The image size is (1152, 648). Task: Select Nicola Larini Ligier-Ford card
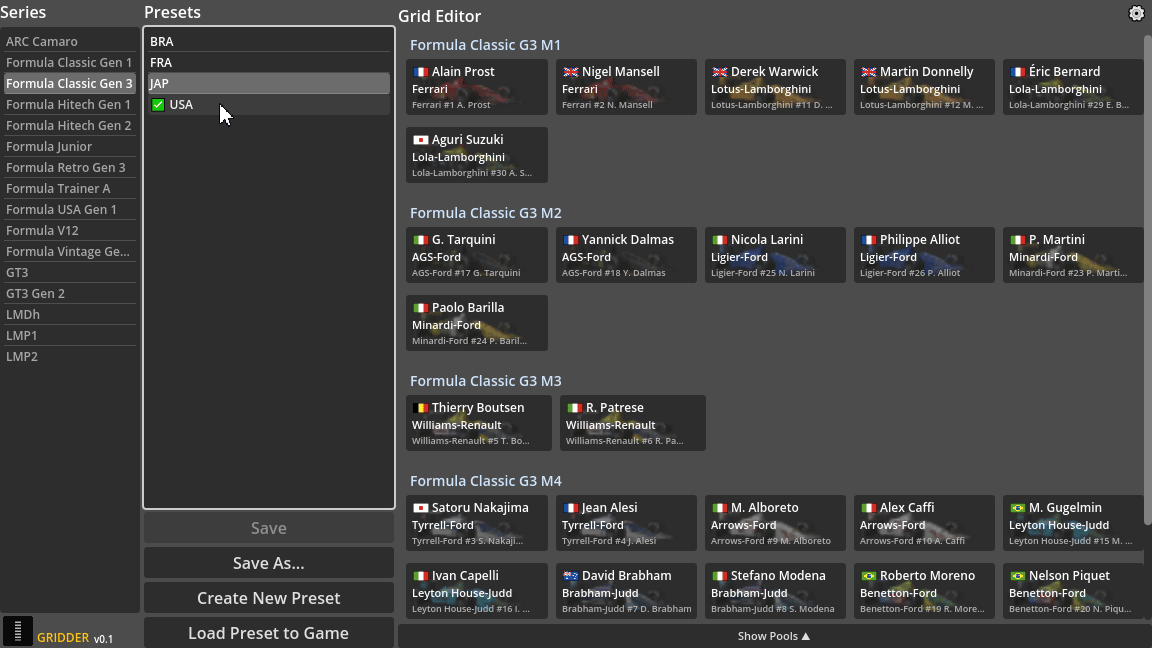click(775, 255)
